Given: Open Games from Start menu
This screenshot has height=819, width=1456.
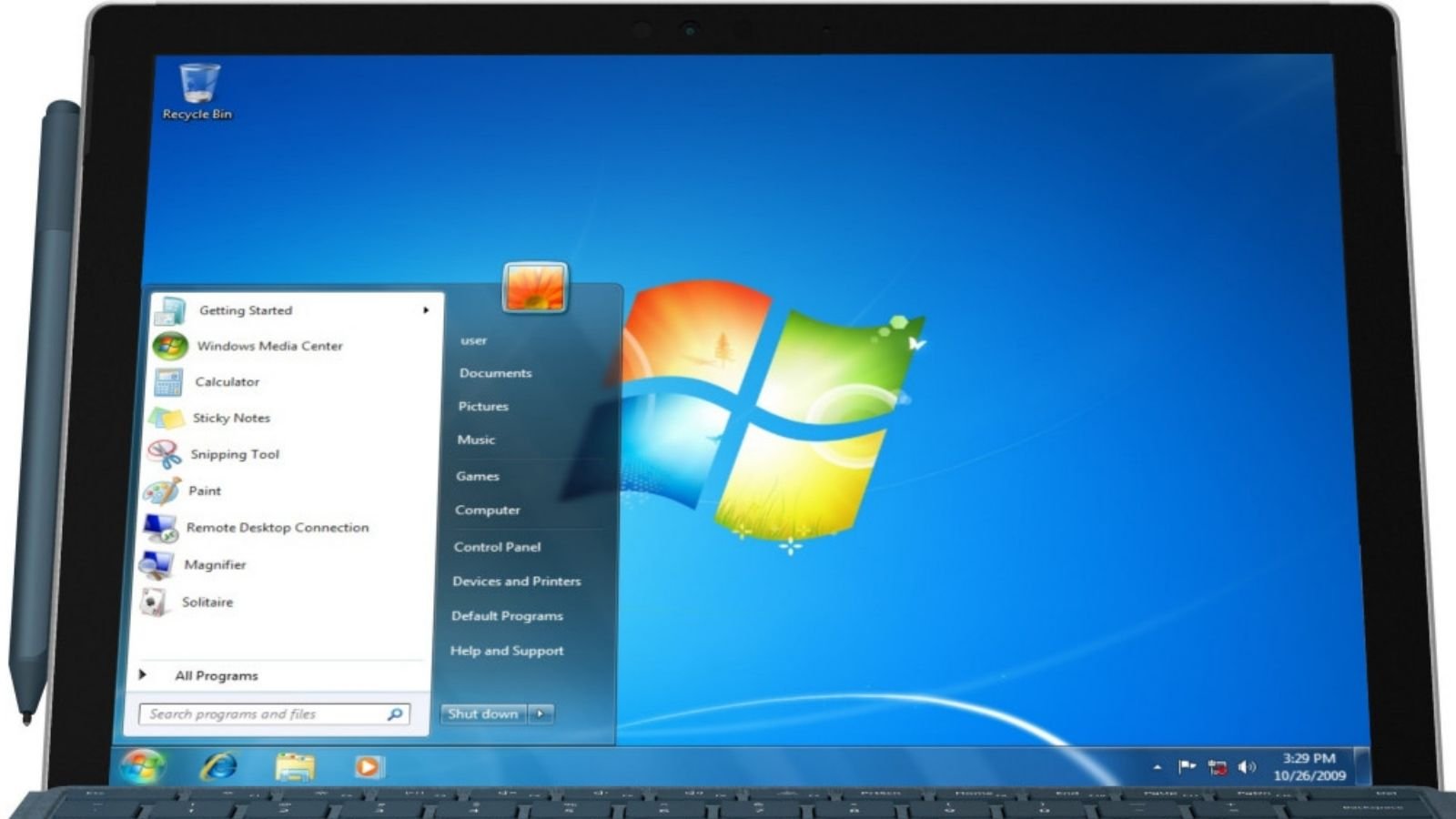Looking at the screenshot, I should (x=478, y=476).
